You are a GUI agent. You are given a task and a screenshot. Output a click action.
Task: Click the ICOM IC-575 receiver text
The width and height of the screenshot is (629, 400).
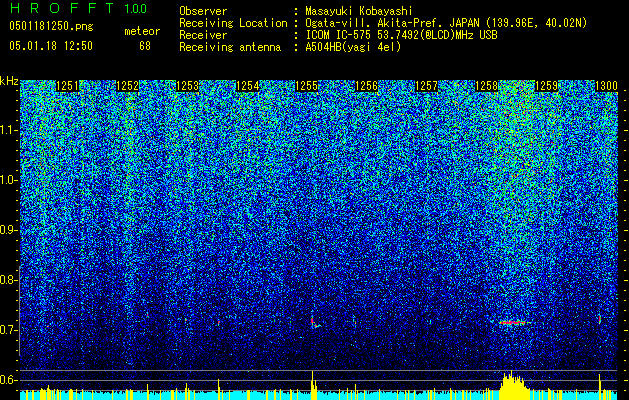coord(401,35)
